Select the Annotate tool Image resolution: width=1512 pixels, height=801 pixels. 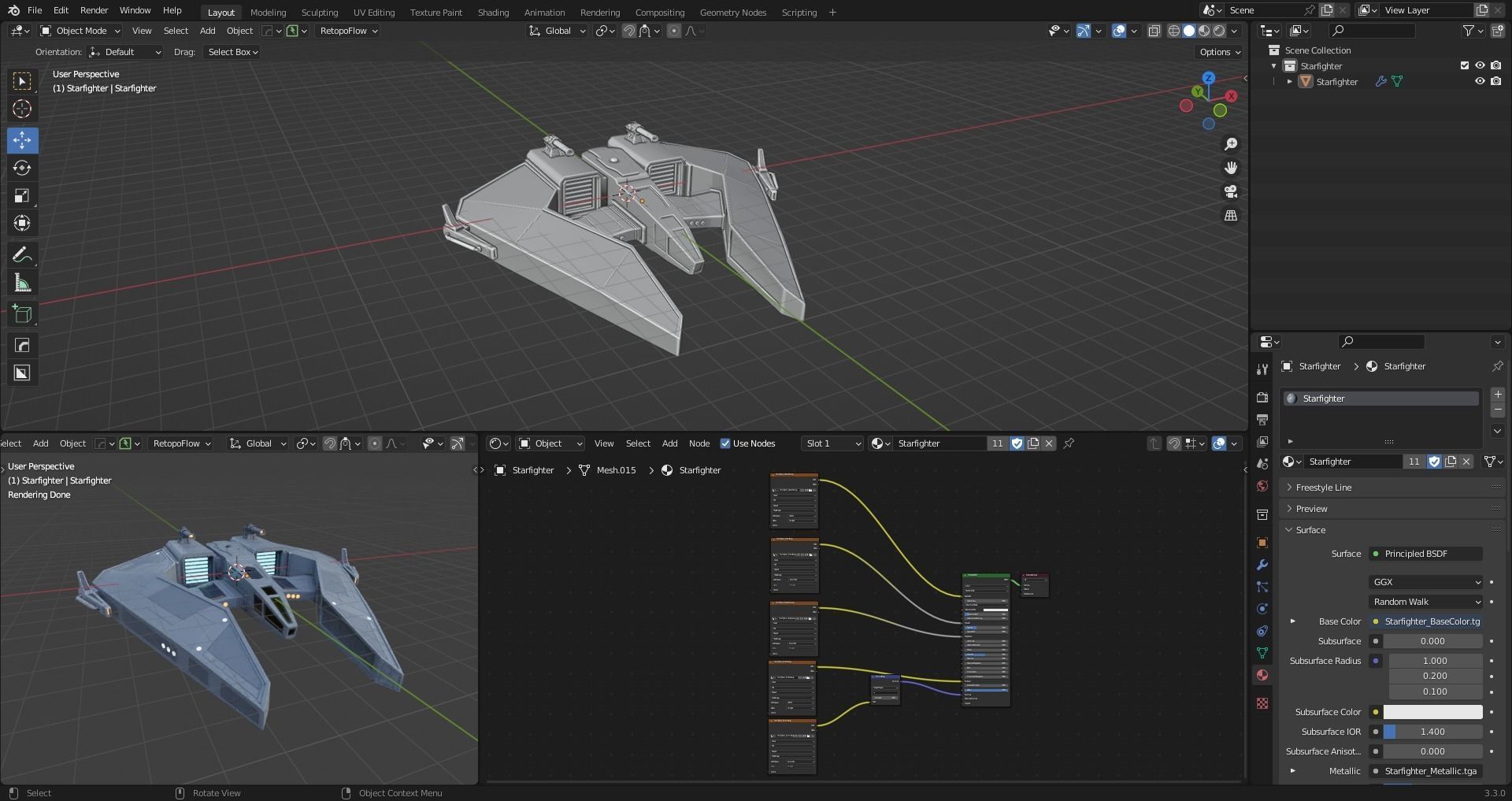(22, 254)
